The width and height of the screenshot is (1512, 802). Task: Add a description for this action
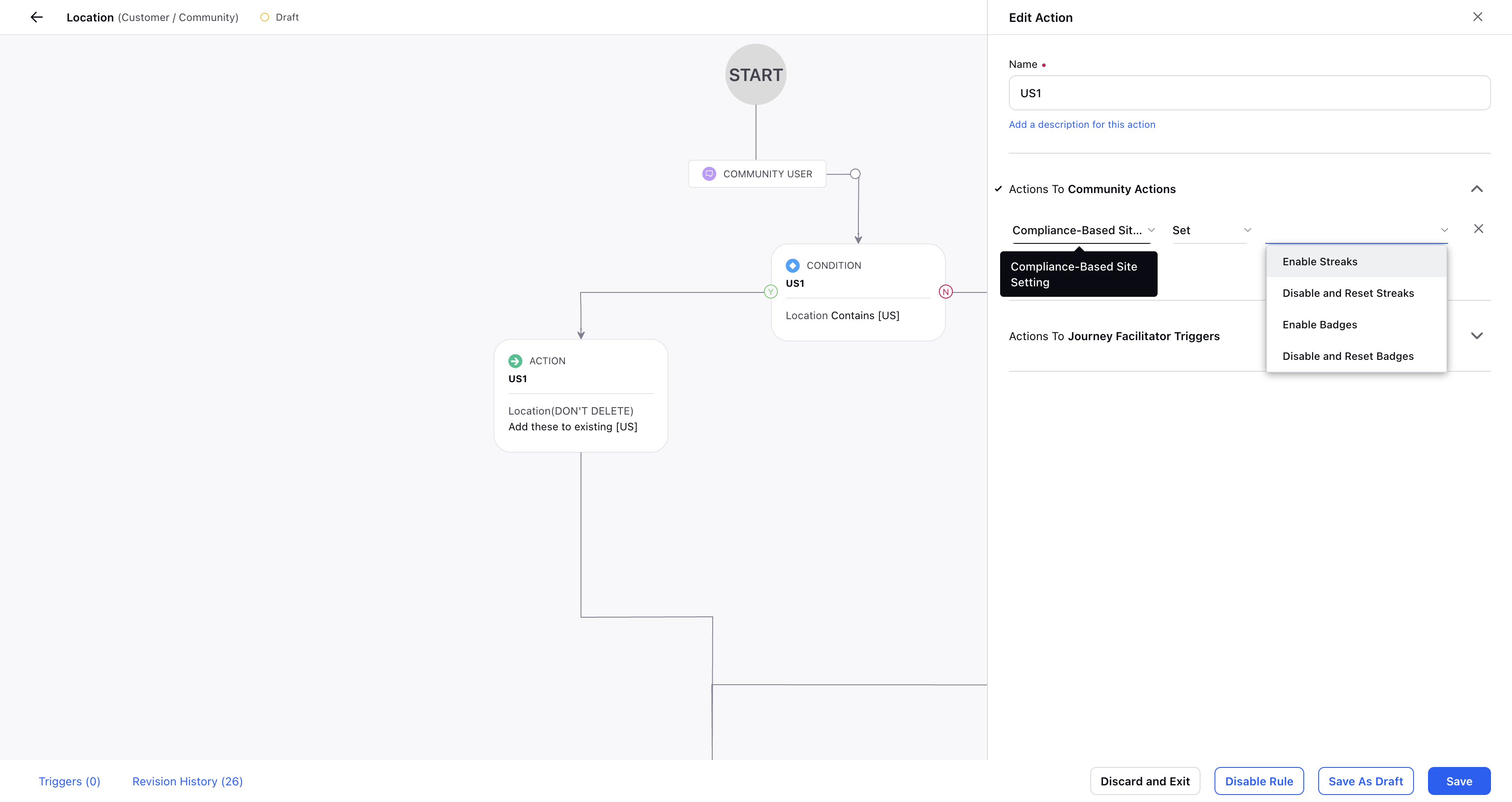tap(1082, 124)
